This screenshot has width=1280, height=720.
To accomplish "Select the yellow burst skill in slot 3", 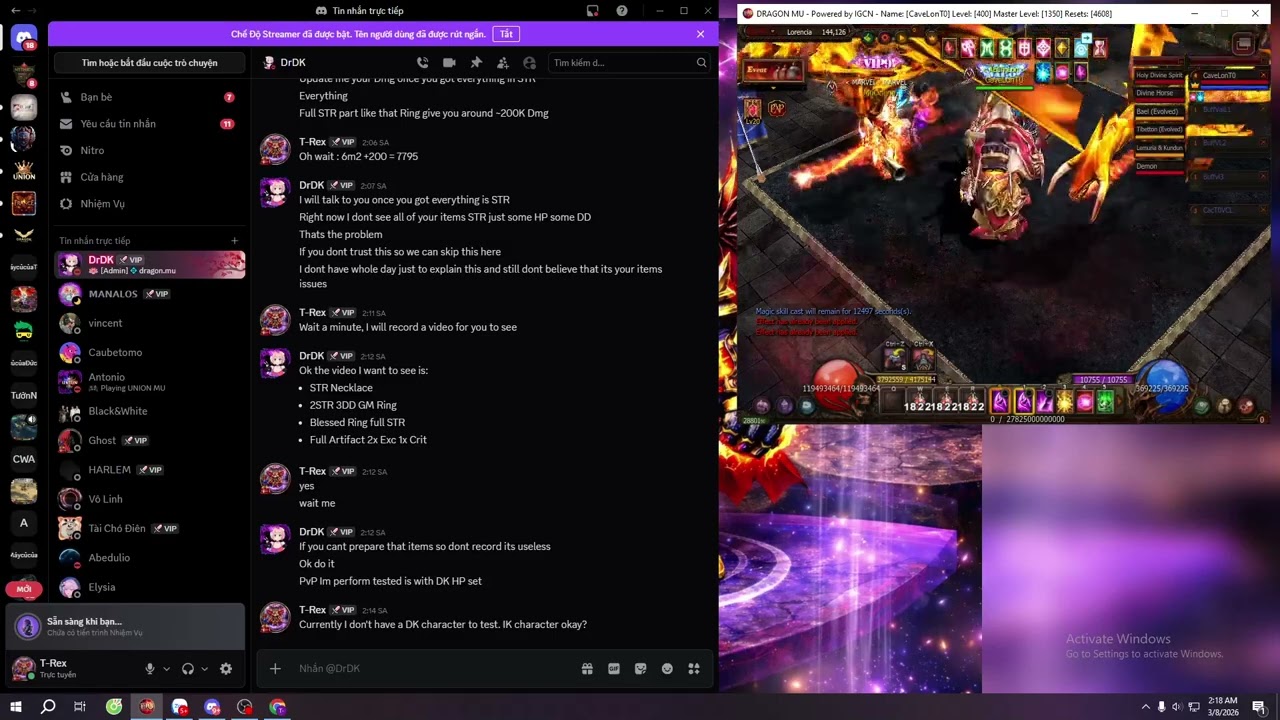I will 1065,403.
